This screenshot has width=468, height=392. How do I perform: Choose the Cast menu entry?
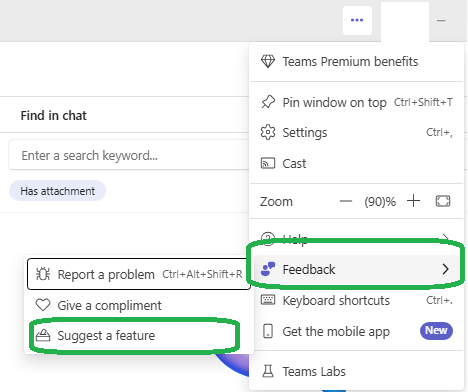356,164
